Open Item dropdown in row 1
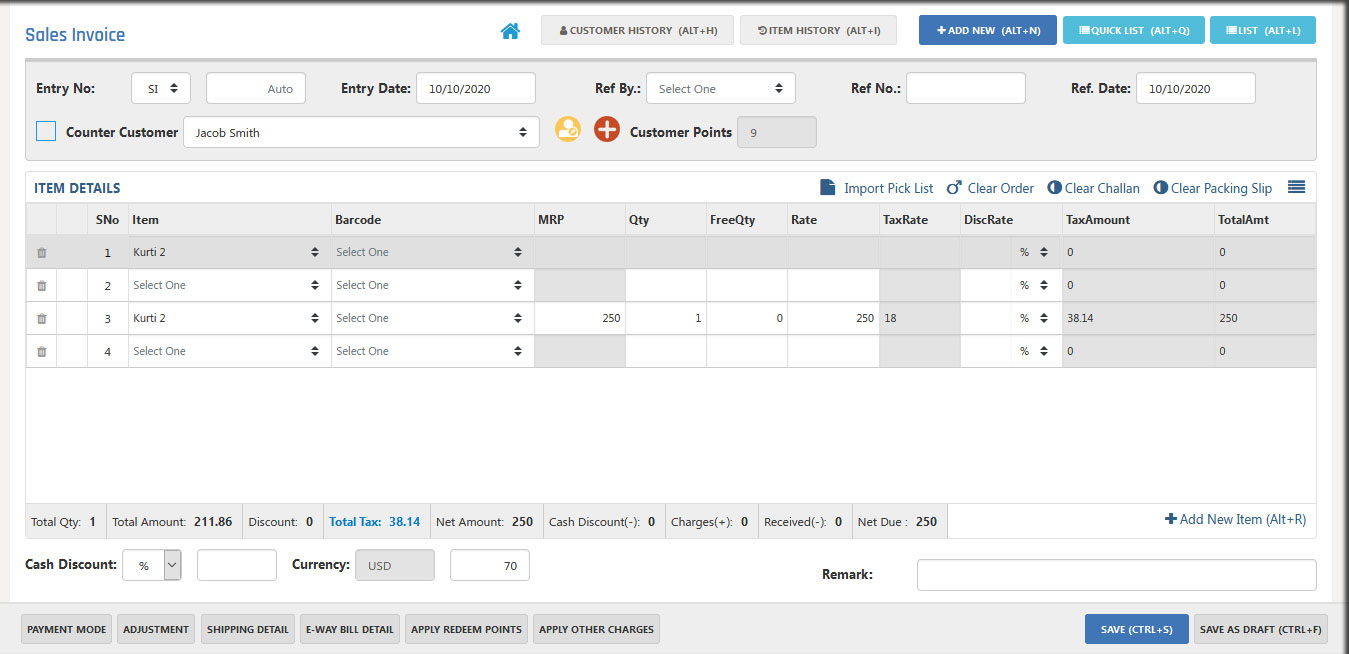Screen dimensions: 1349x654 230,252
